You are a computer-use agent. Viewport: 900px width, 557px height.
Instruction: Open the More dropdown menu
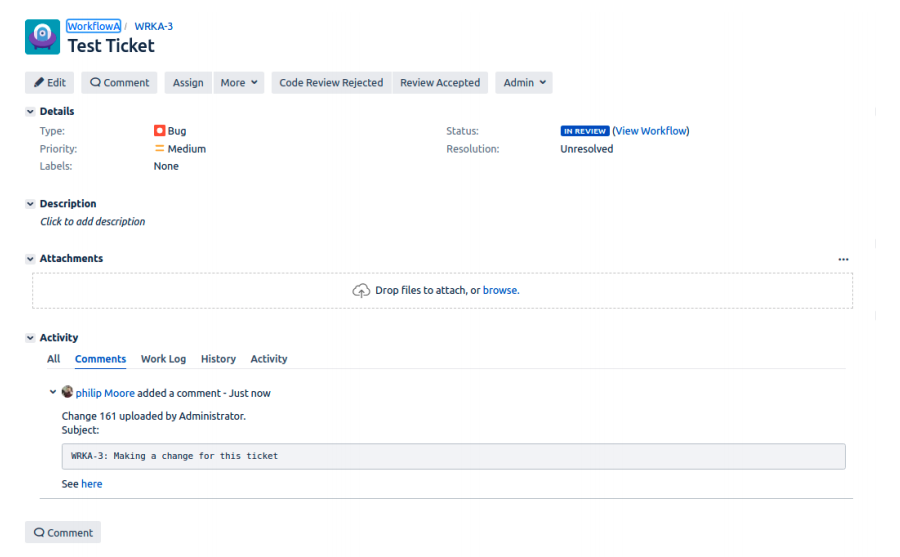point(239,83)
